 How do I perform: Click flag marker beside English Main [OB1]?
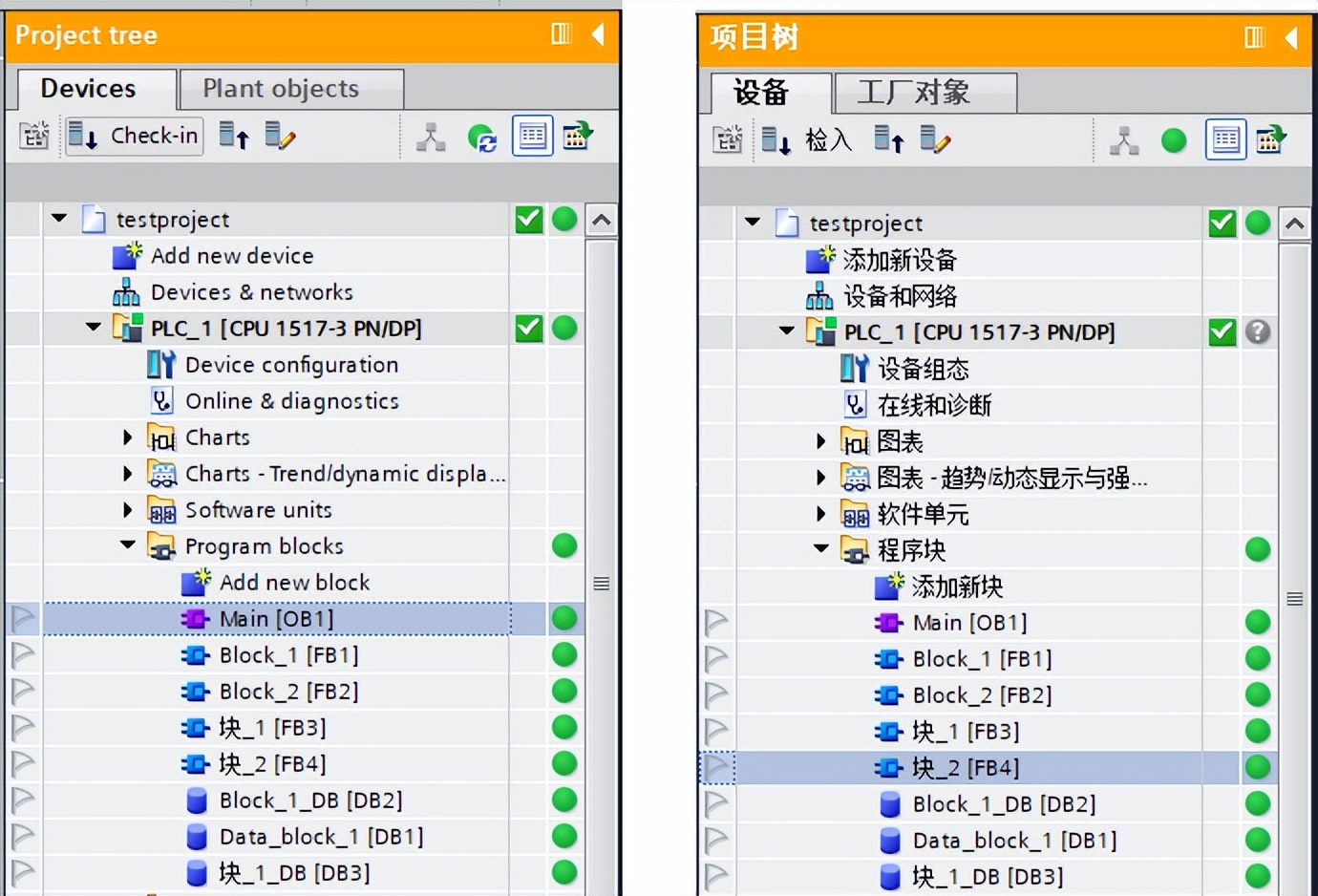(x=23, y=619)
